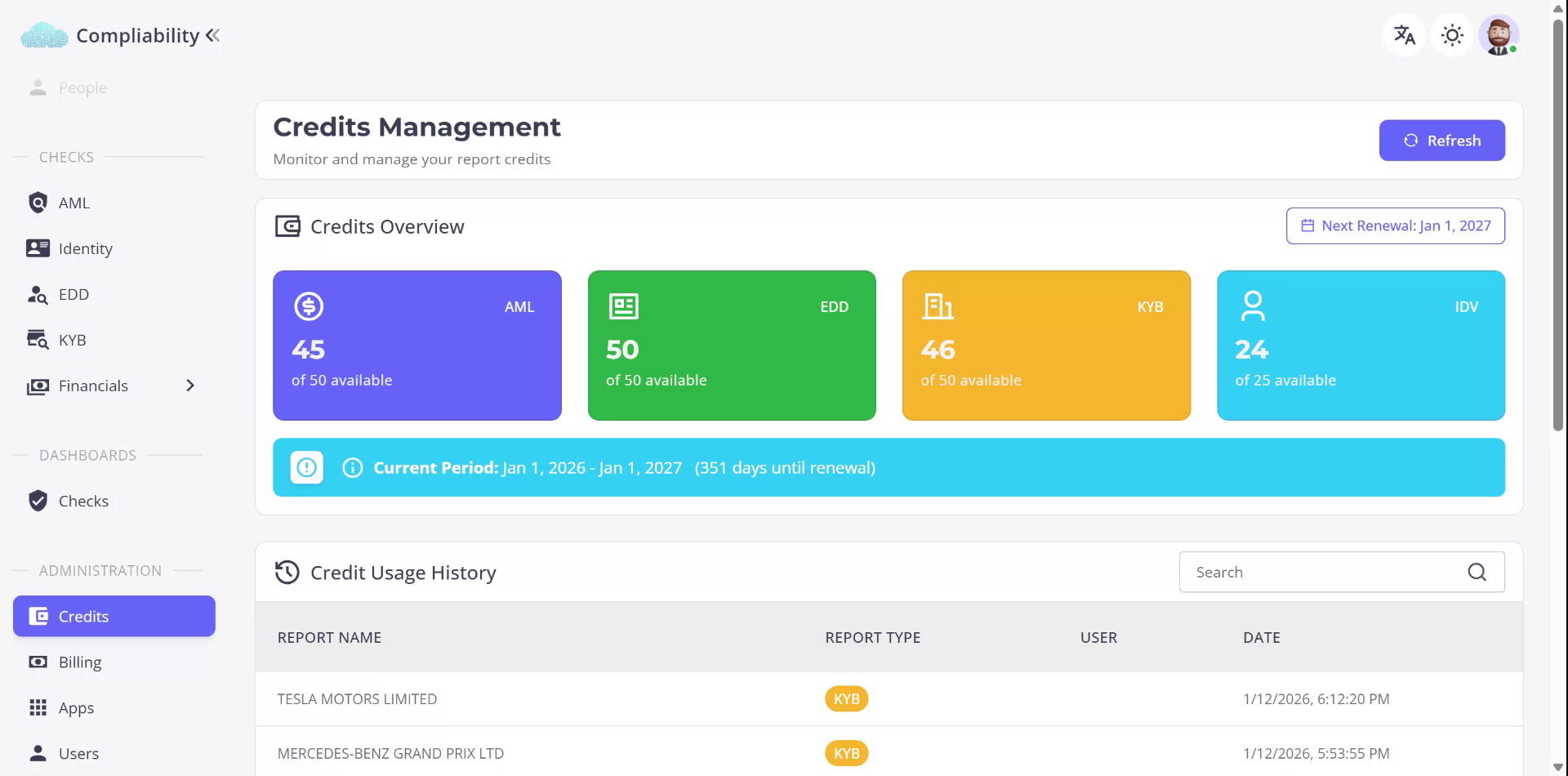Open the Checks dashboard shield icon

click(x=38, y=501)
